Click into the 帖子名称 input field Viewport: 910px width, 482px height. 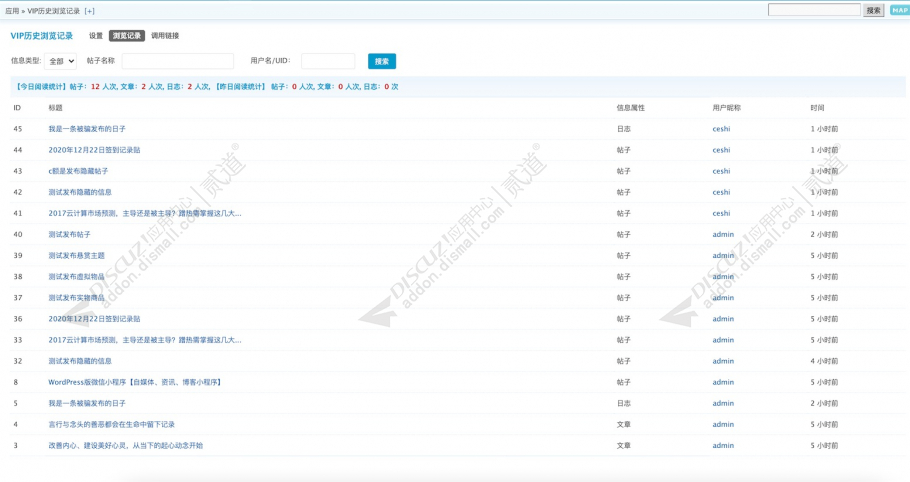point(178,61)
